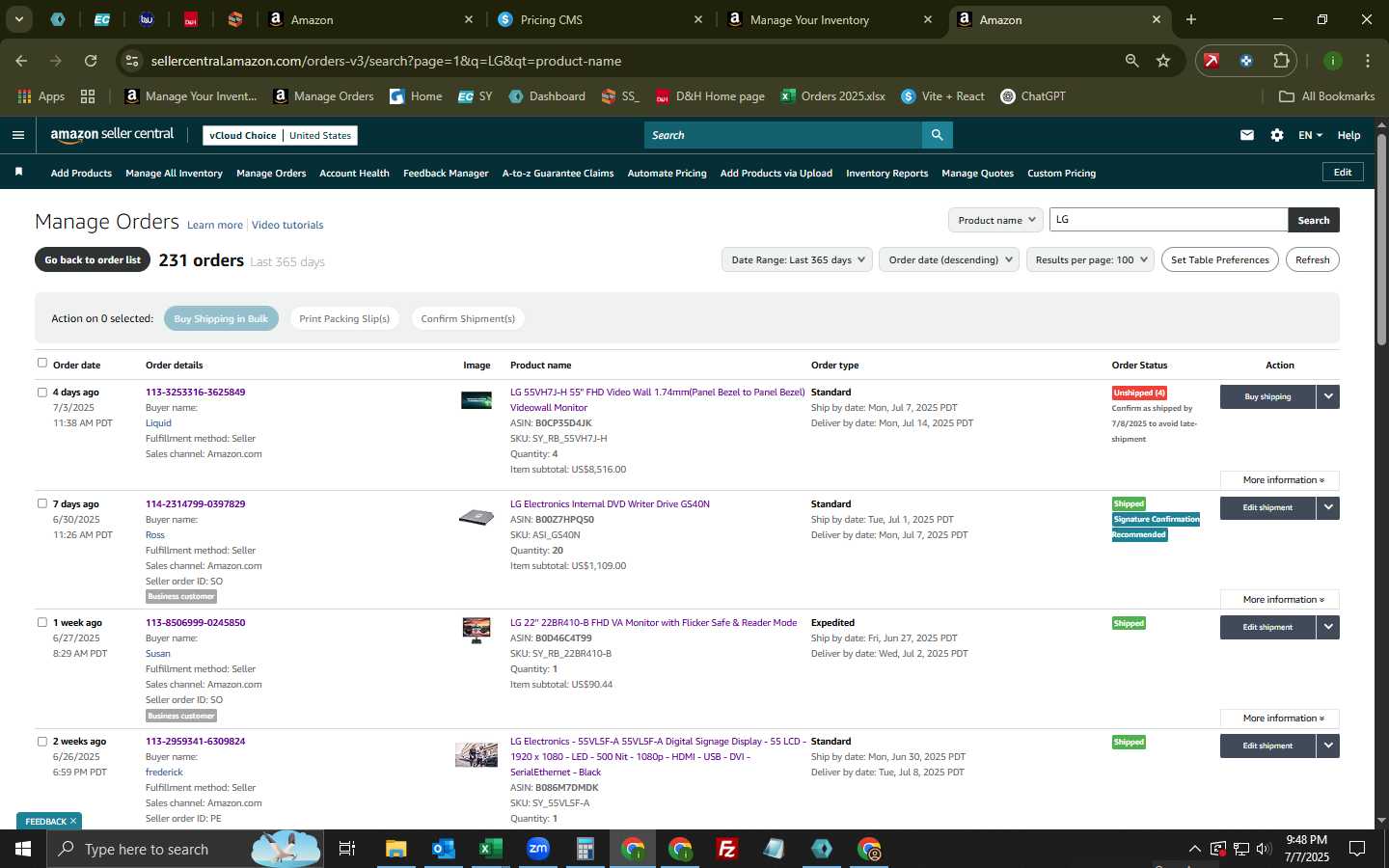Open the Video tutorials link
The height and width of the screenshot is (868, 1389).
click(x=287, y=225)
